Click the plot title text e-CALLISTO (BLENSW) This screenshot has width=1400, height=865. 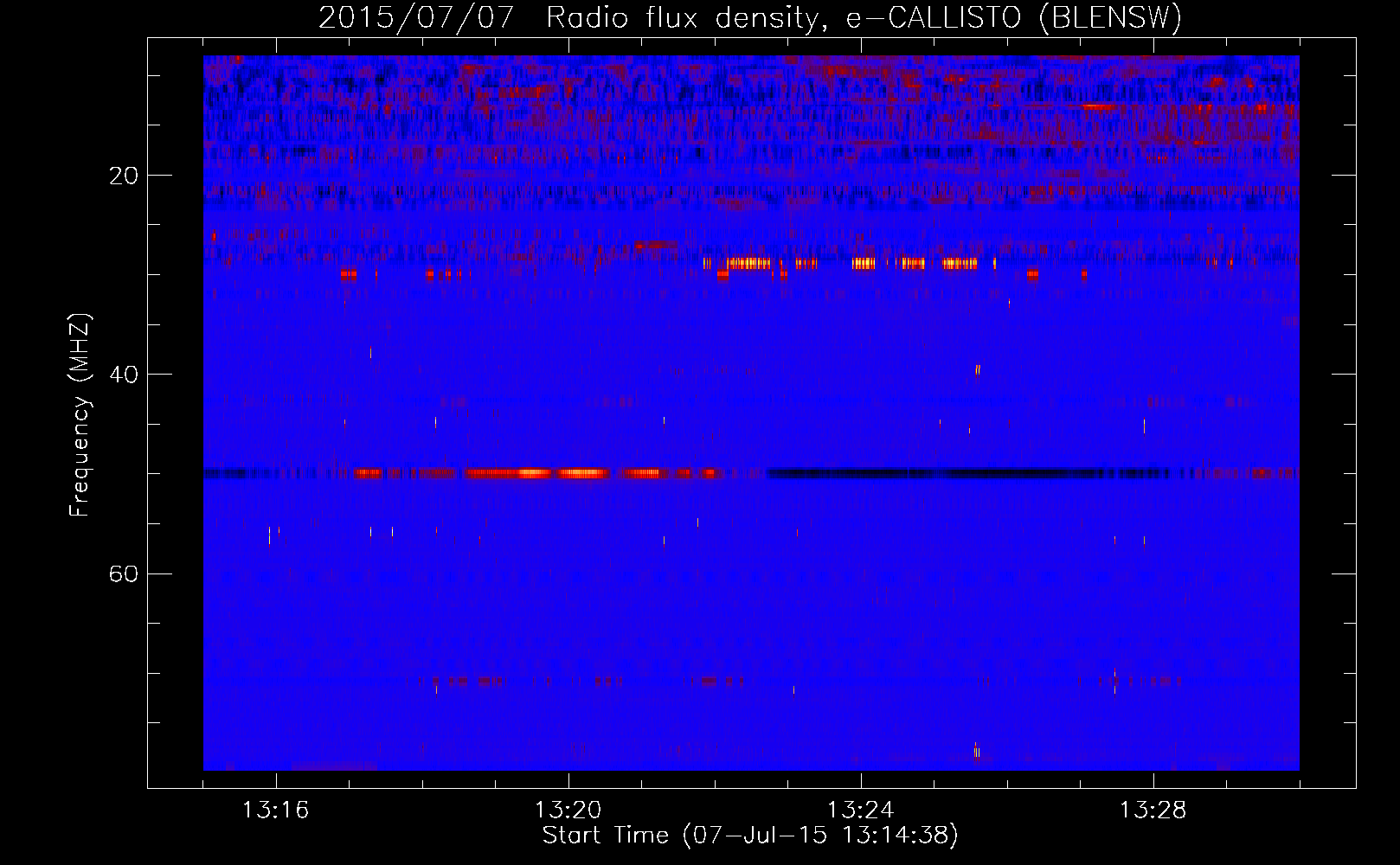pos(1014,16)
